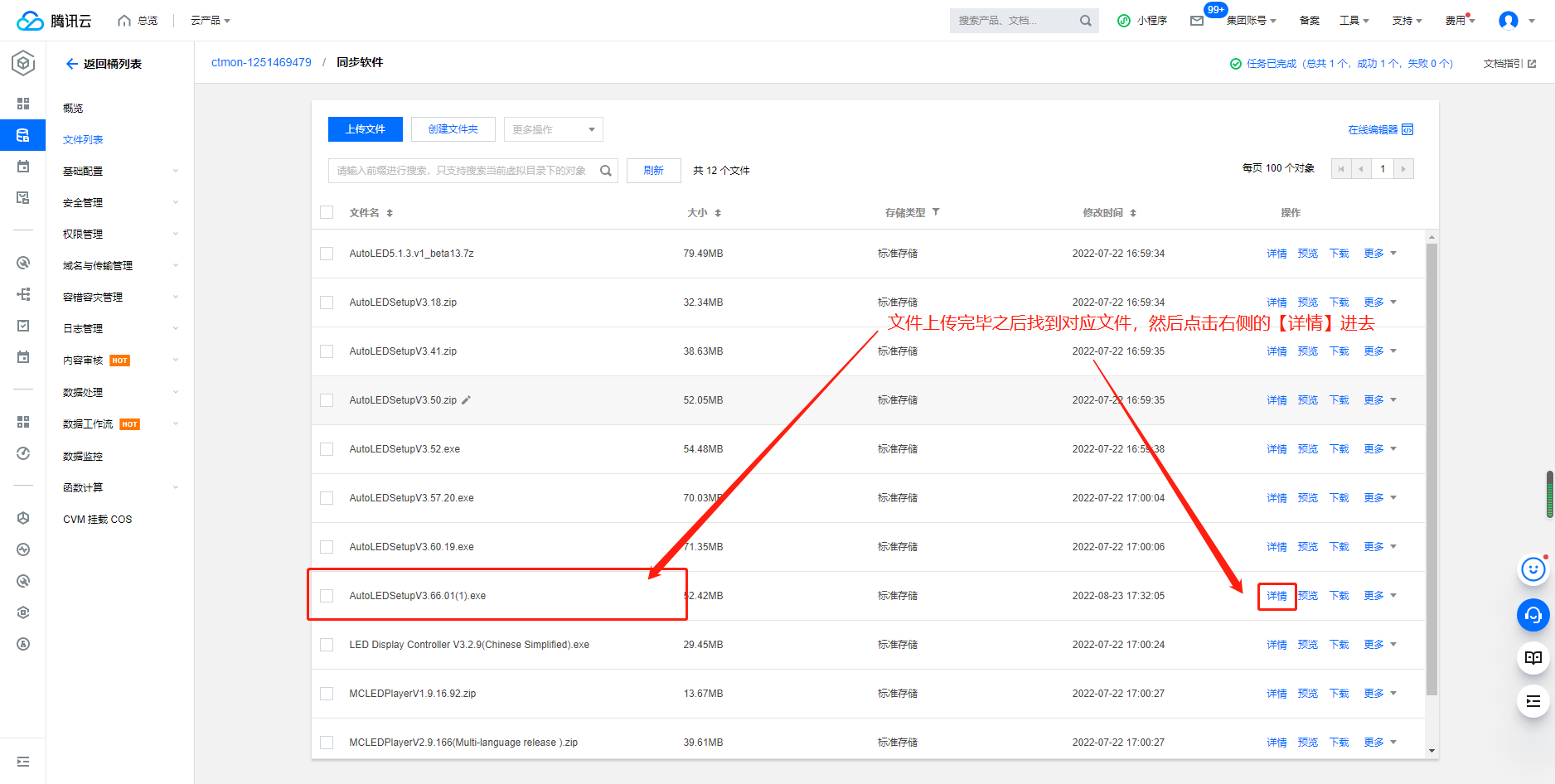Open 更多 menu for AutoLED5.1.3.v1_beta13.7z
The width and height of the screenshot is (1555, 784).
1380,254
